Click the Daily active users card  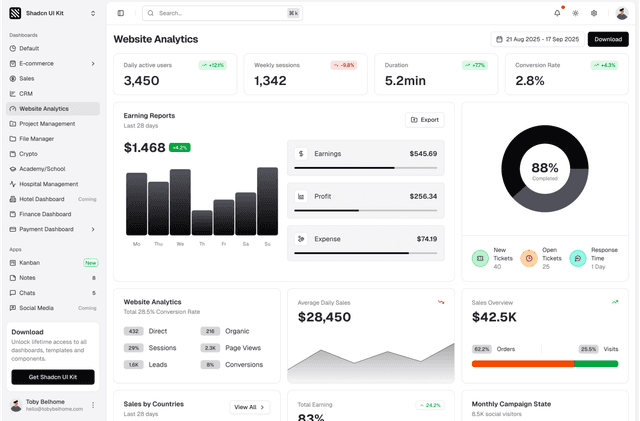click(x=175, y=74)
